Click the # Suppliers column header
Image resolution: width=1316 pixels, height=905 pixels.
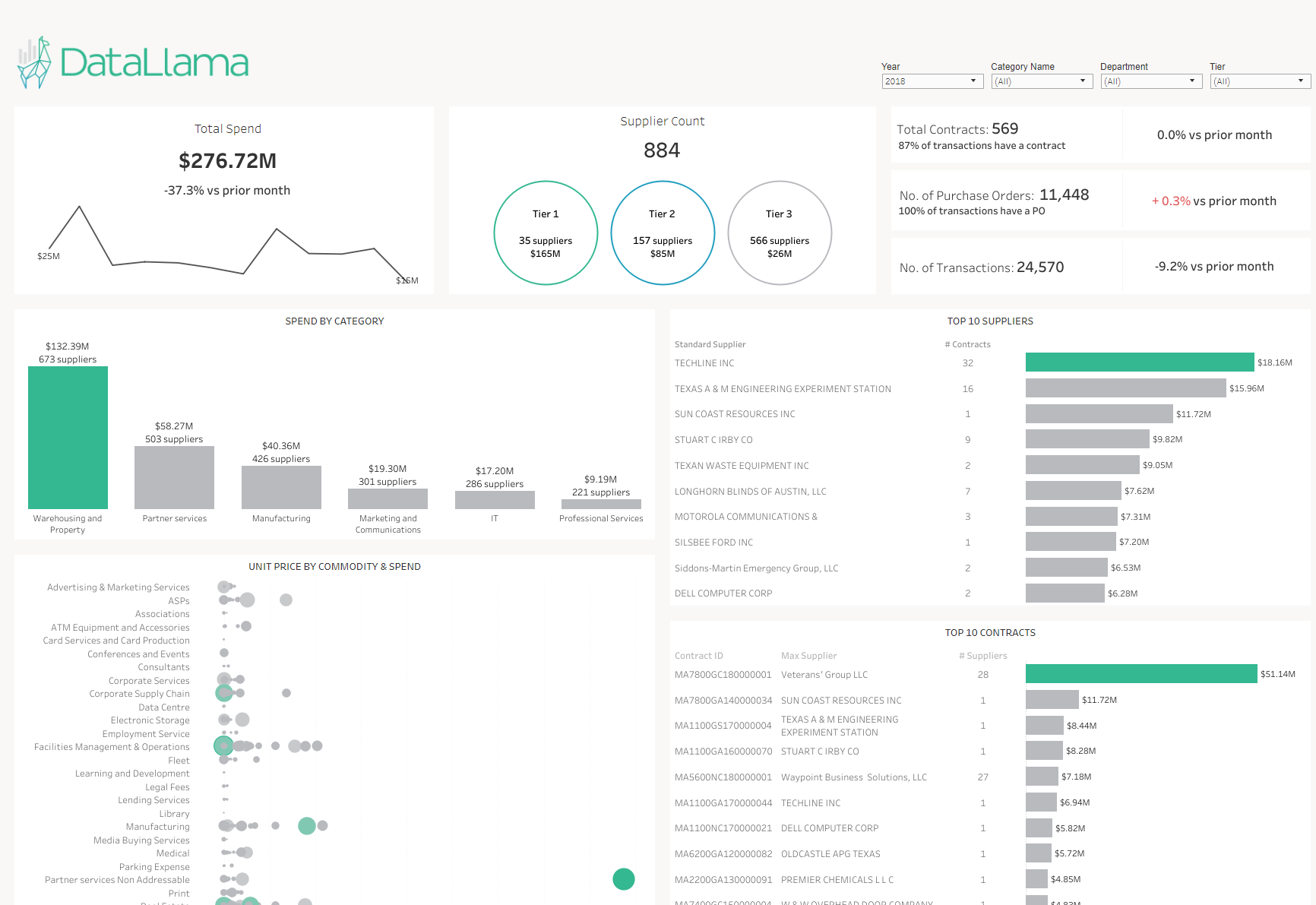pyautogui.click(x=982, y=656)
